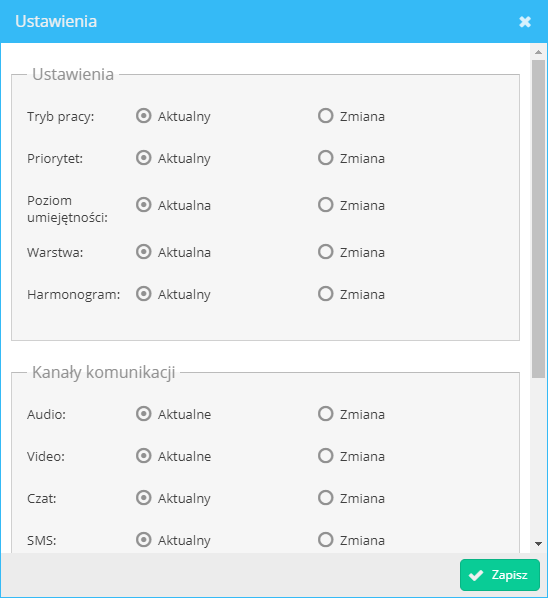
Task: Select Aktualny for Tryb pracy
Action: [143, 116]
